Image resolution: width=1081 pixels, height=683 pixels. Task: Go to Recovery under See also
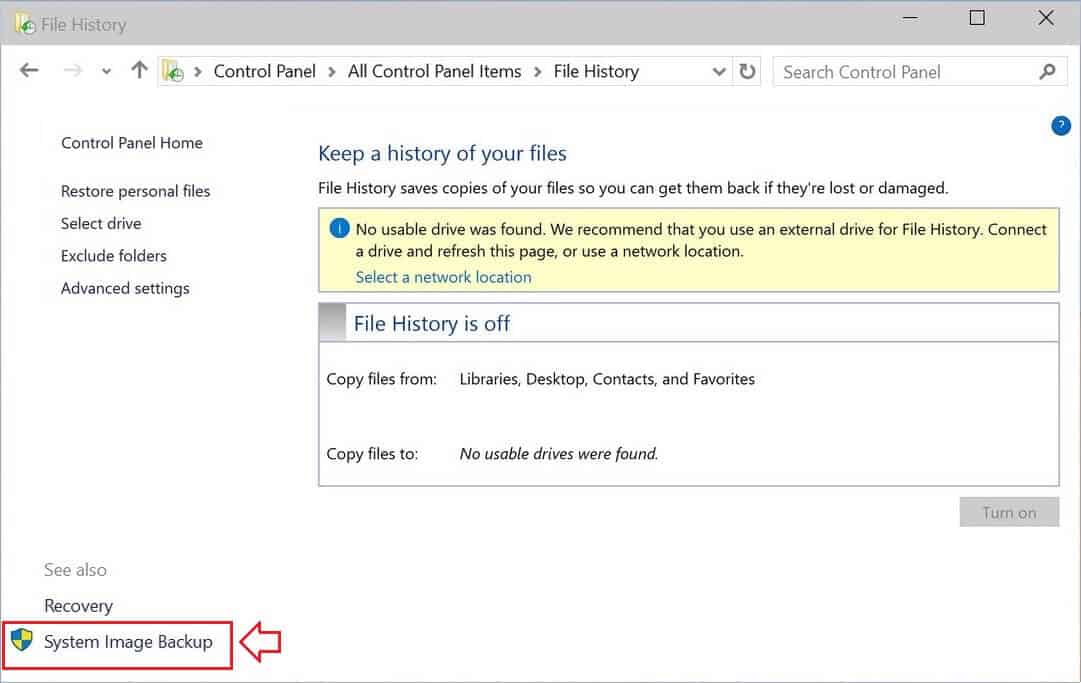78,605
